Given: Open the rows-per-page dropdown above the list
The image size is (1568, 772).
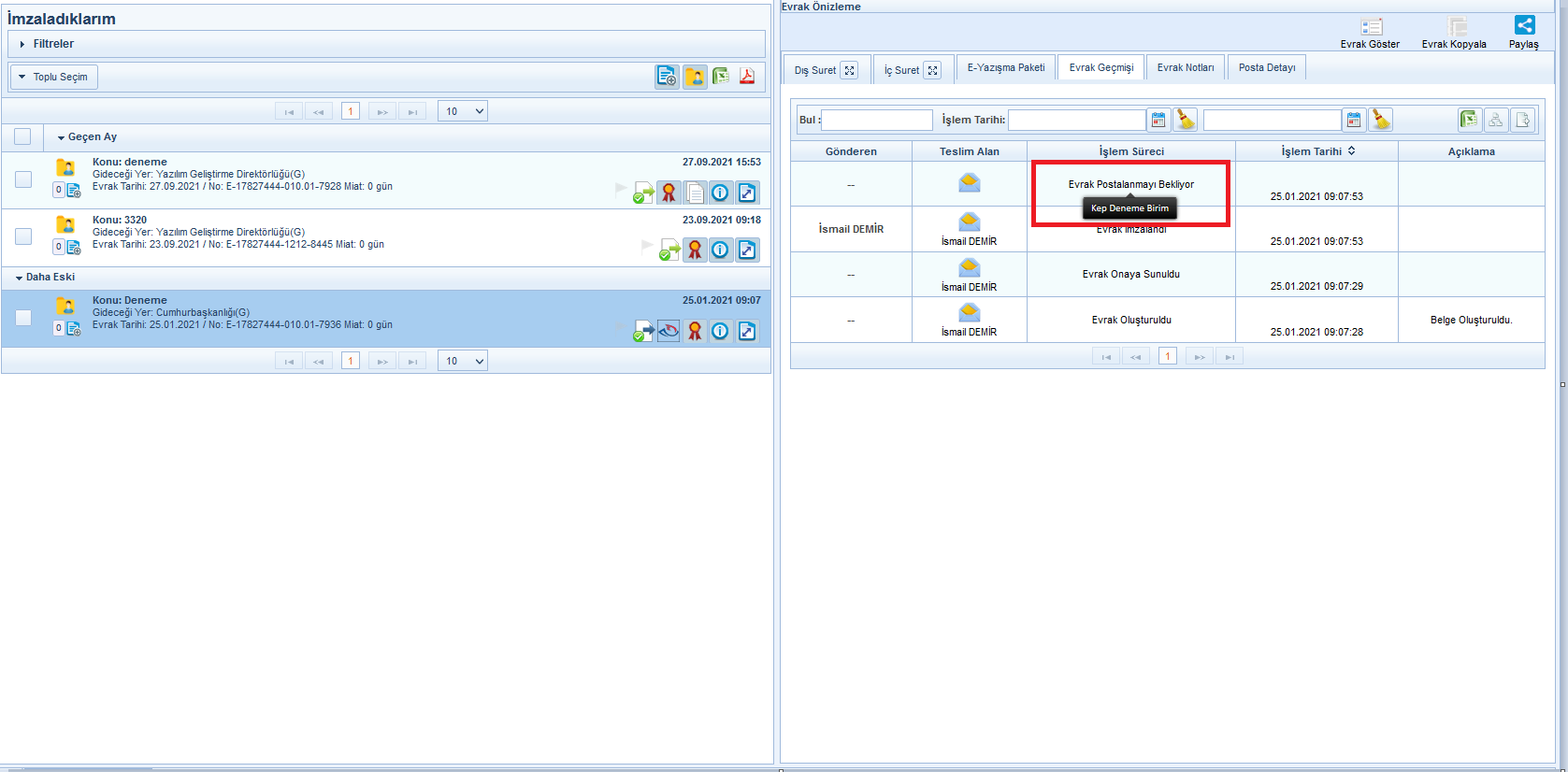Looking at the screenshot, I should click(464, 111).
